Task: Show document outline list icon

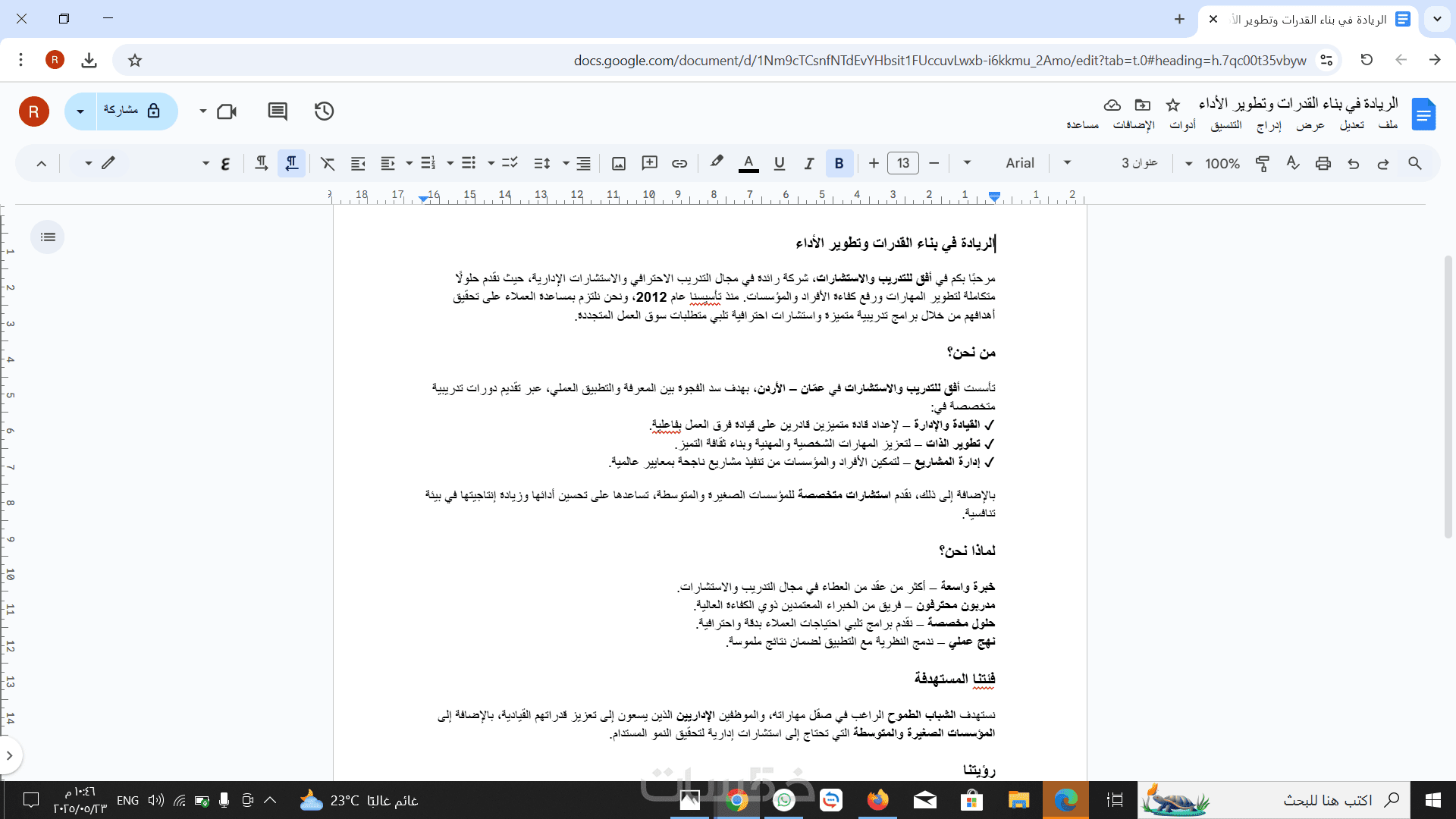Action: tap(48, 237)
